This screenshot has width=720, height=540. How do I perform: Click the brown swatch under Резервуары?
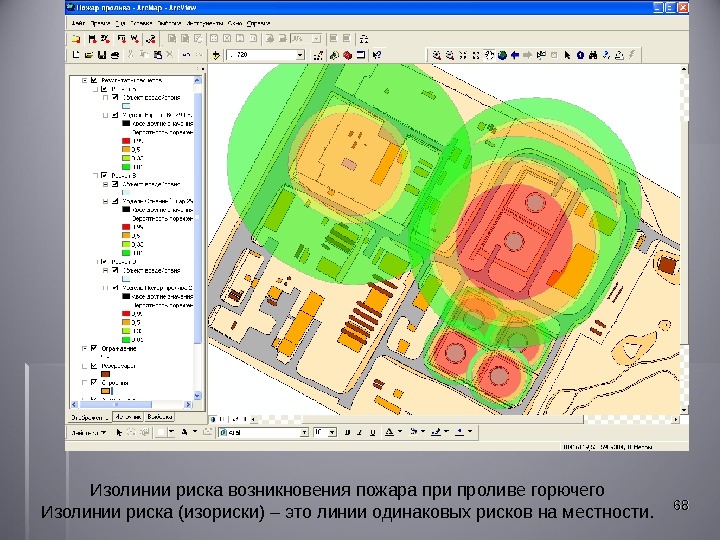[x=106, y=374]
